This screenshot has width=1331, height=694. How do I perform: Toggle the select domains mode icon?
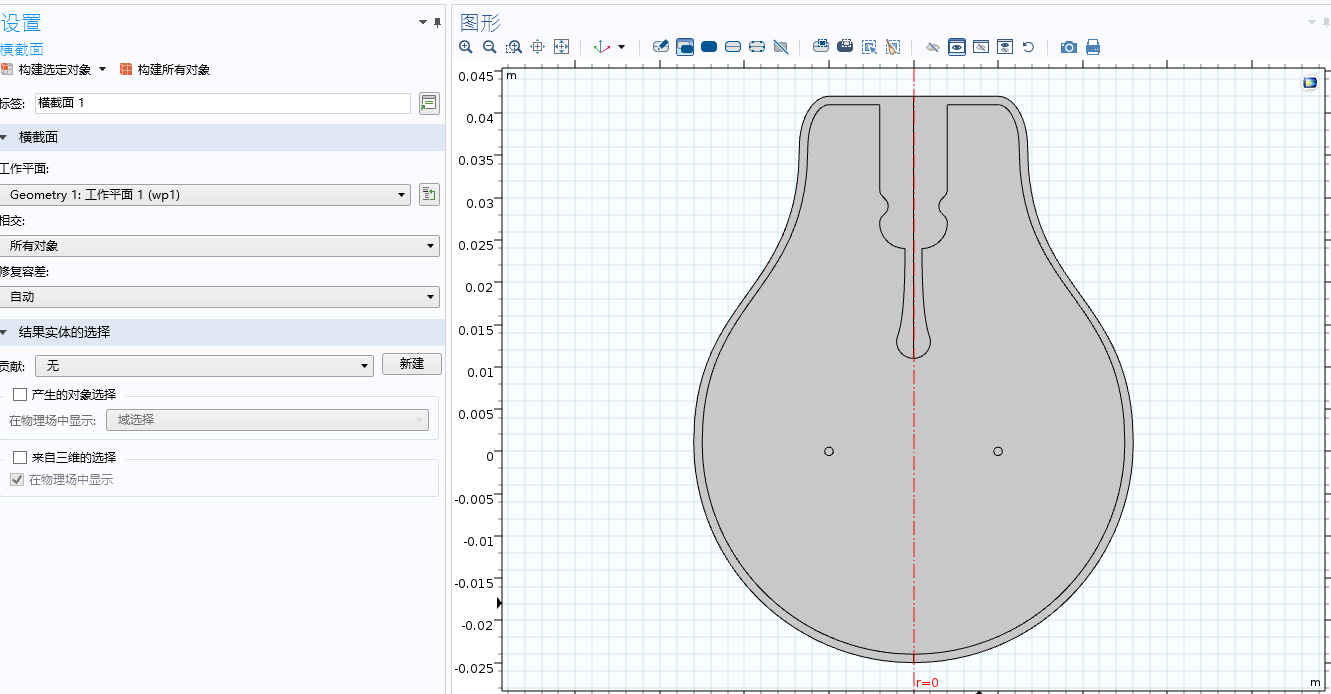coord(709,47)
